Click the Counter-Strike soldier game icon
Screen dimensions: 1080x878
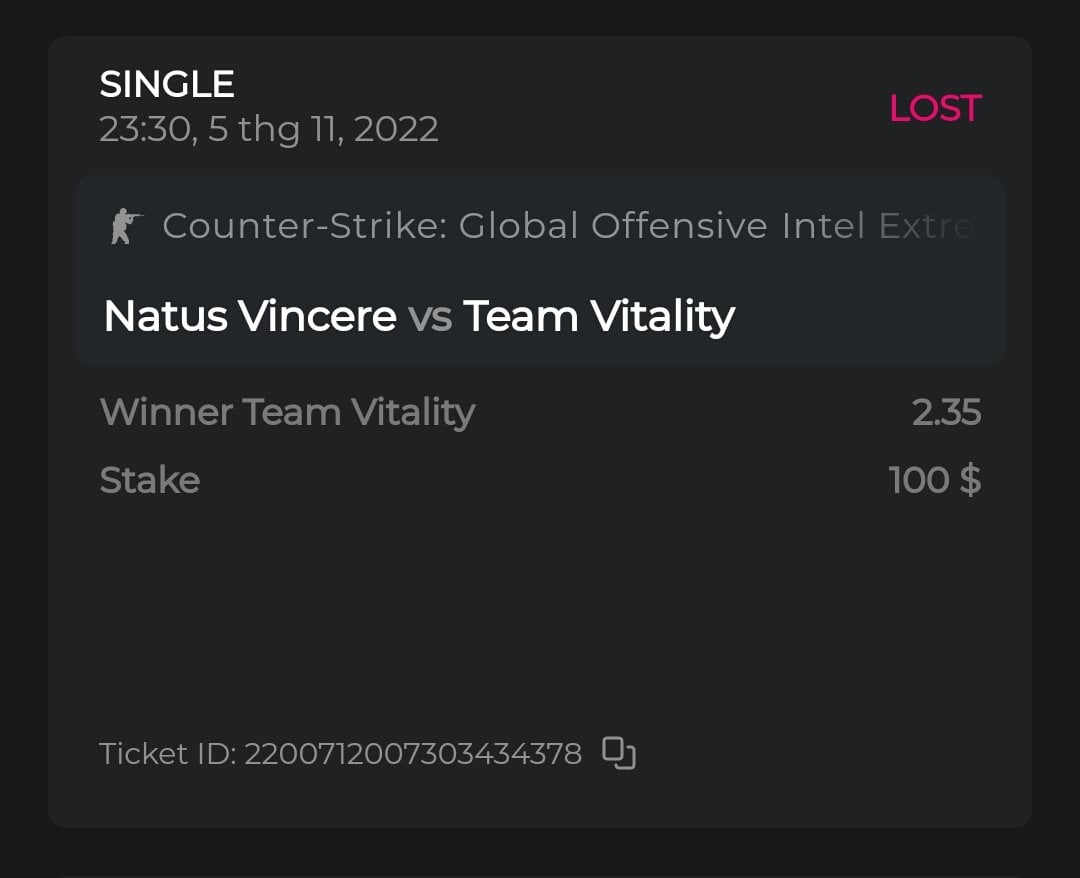(126, 227)
